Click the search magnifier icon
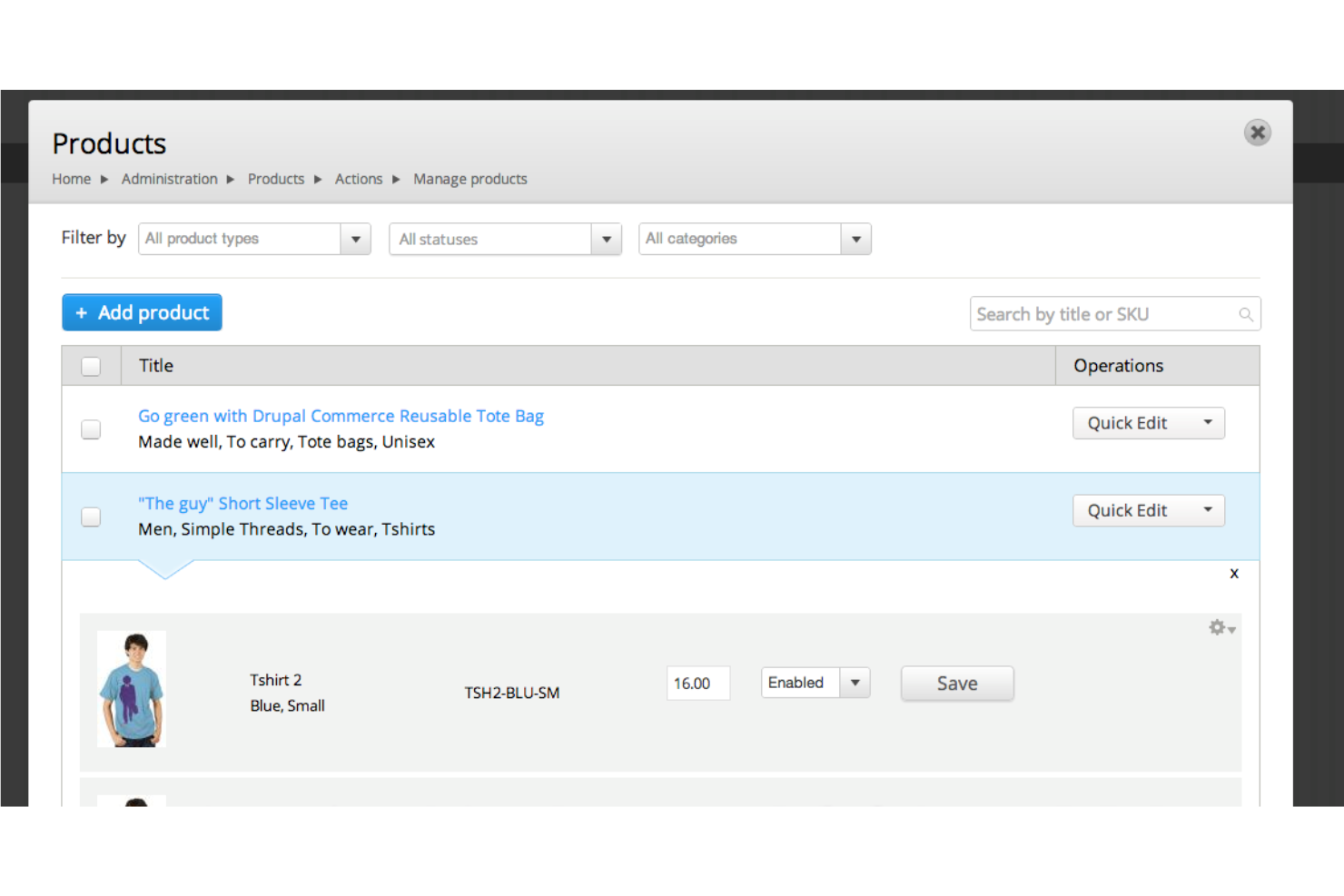The image size is (1344, 896). coord(1246,314)
